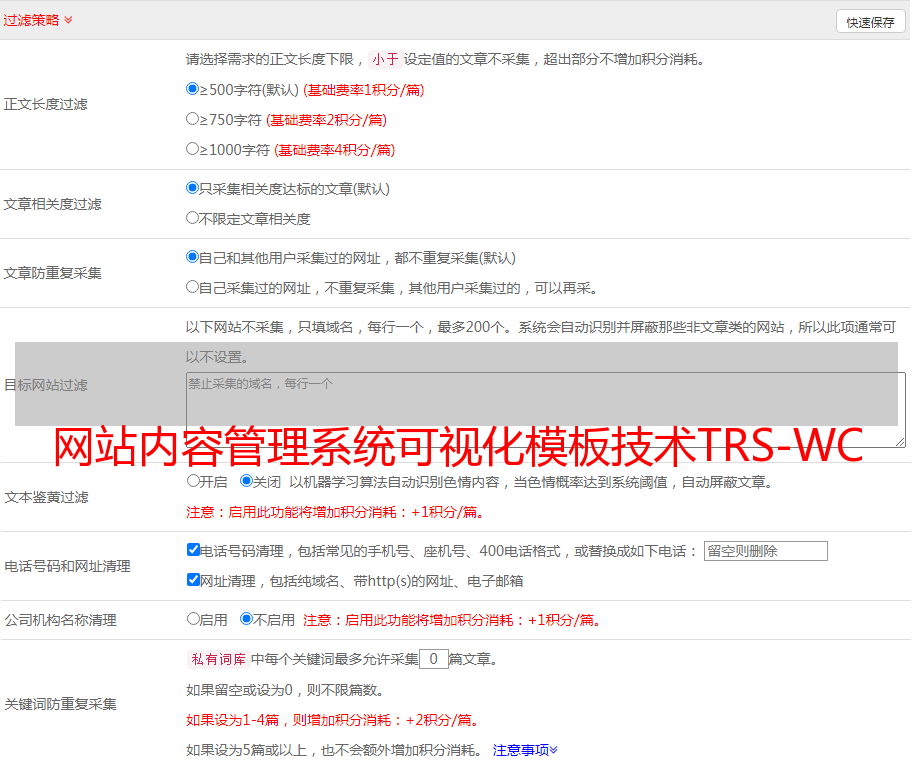Click the 快速保存 button

click(870, 22)
